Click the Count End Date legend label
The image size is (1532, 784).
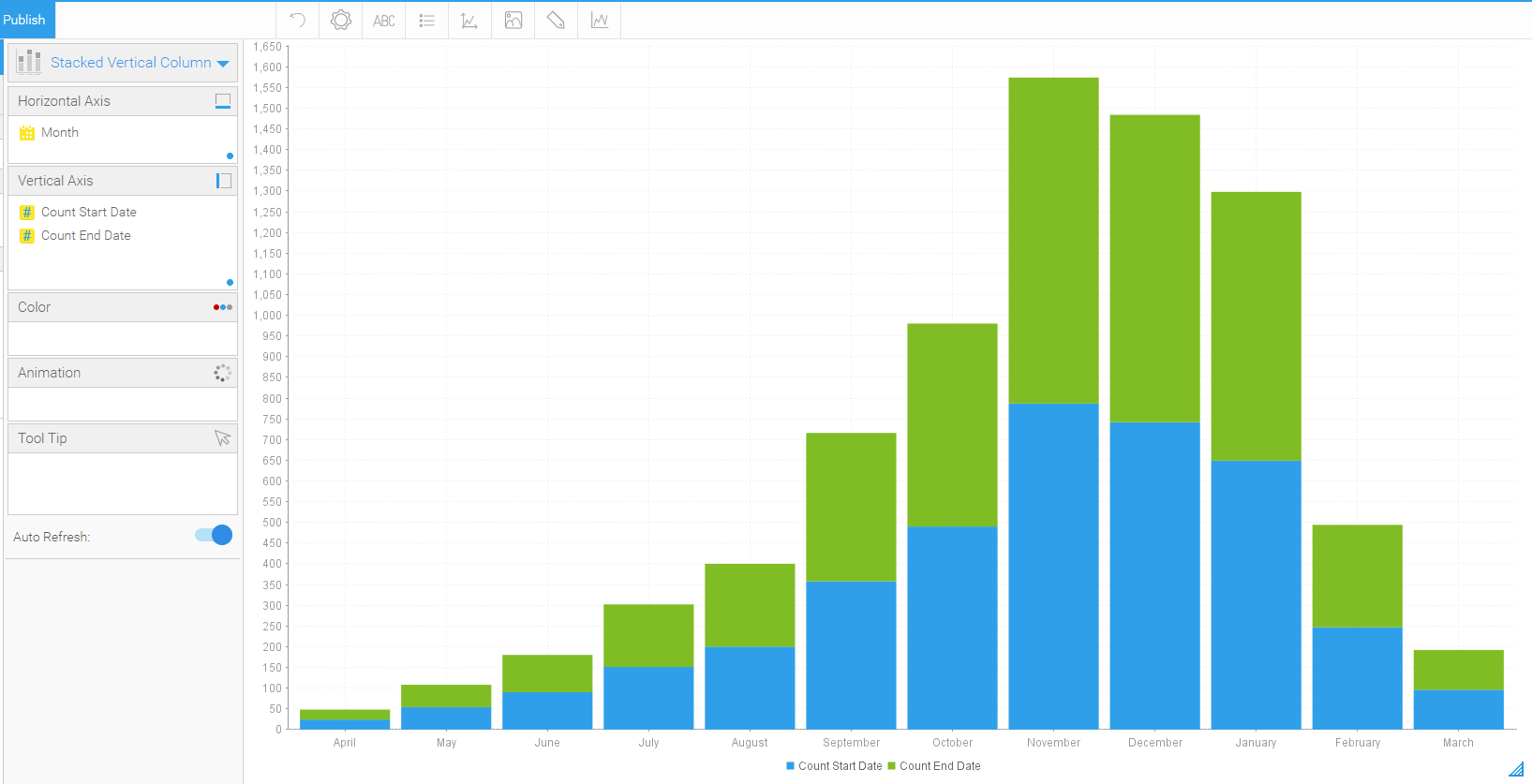coord(940,766)
